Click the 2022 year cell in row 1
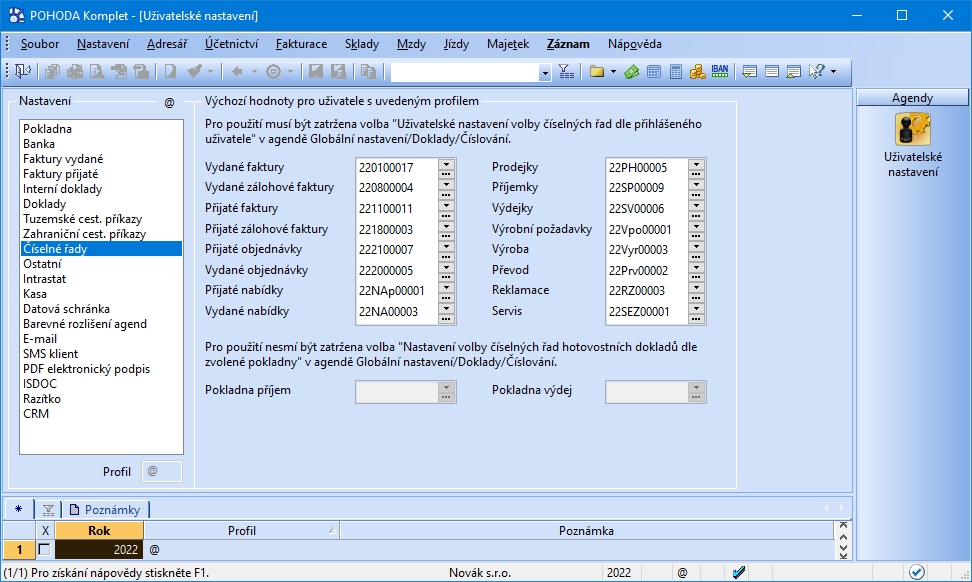The image size is (972, 582). 99,549
